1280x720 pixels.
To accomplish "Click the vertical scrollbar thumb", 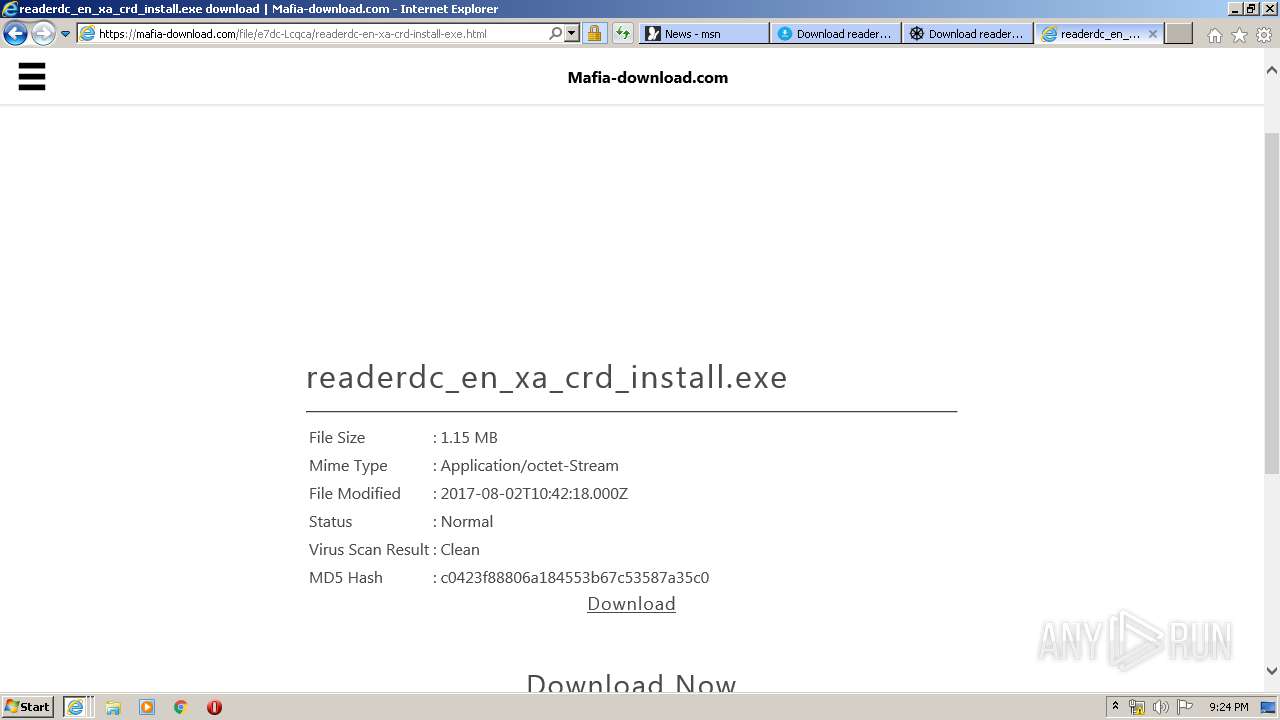I will pyautogui.click(x=1272, y=303).
